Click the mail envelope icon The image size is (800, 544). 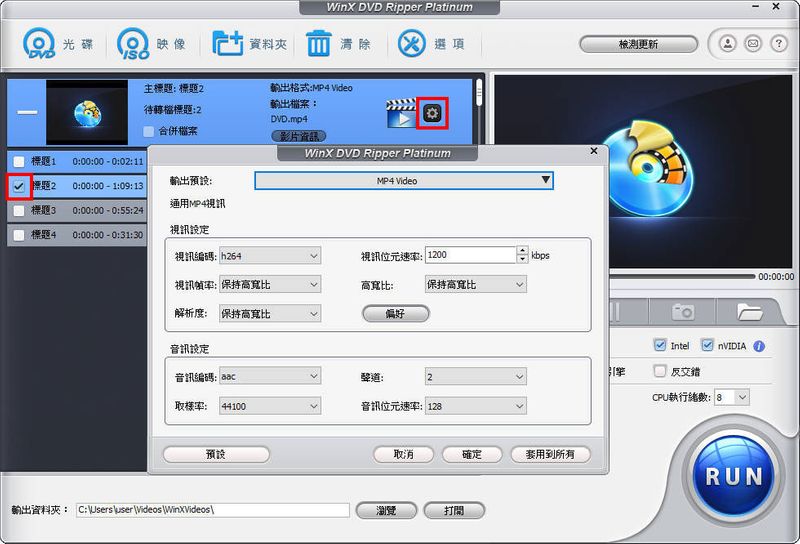coord(753,44)
